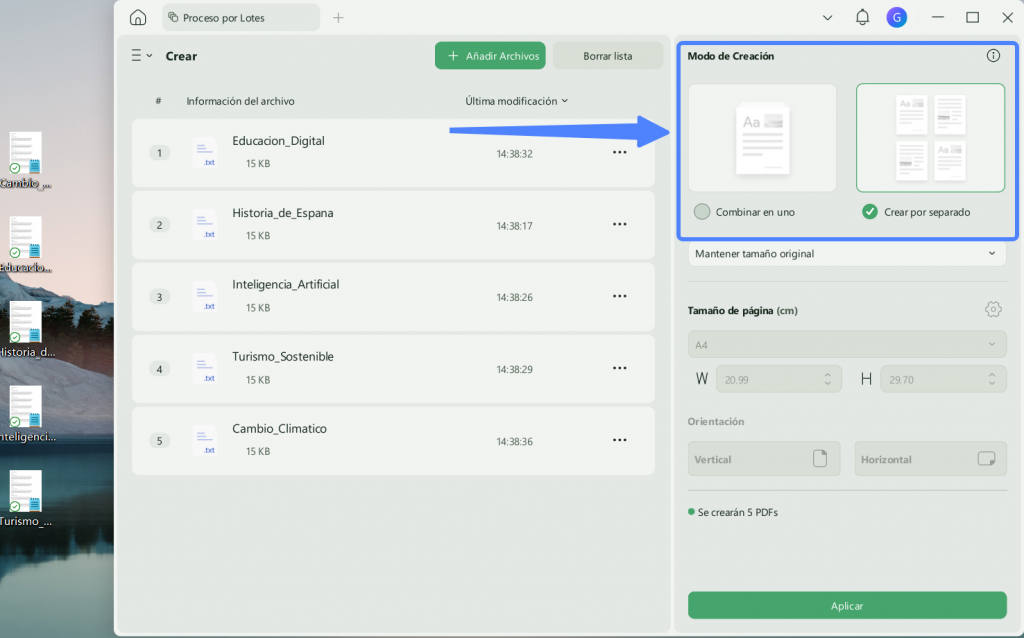Image resolution: width=1024 pixels, height=638 pixels.
Task: Choose Vertical orientation
Action: (x=763, y=459)
